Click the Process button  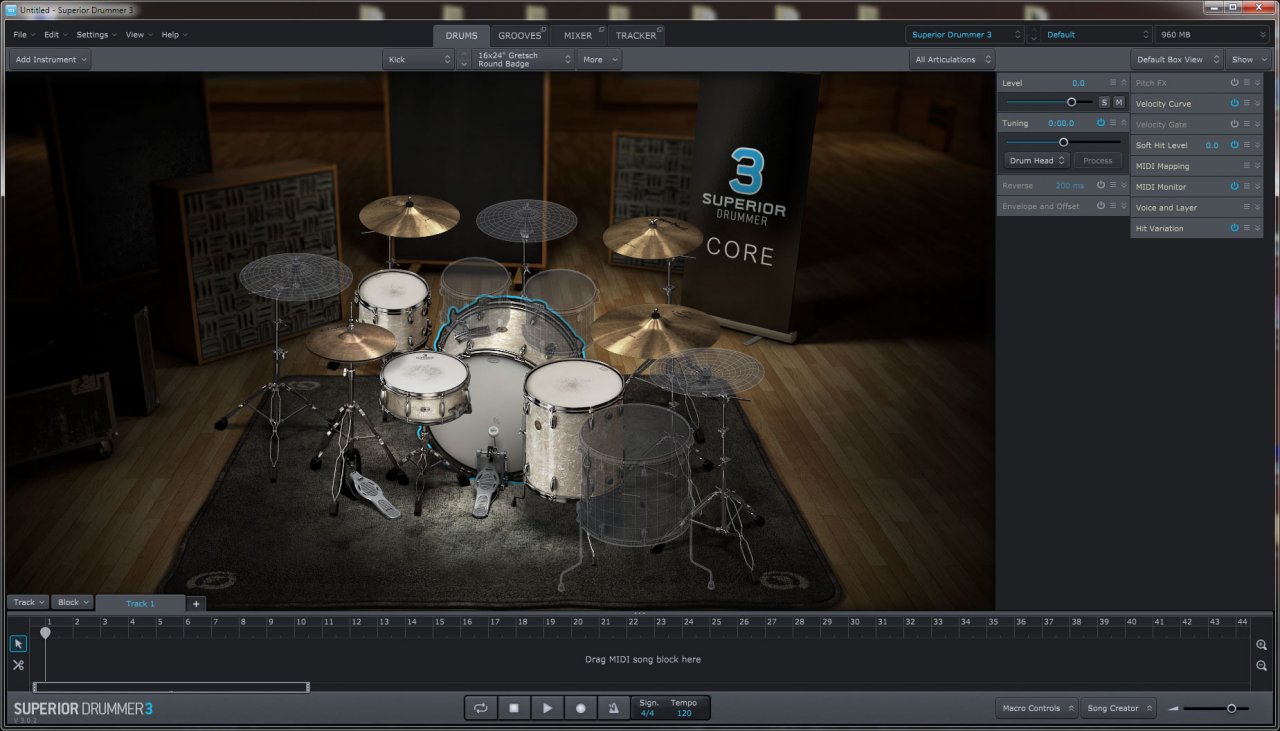(x=1098, y=160)
